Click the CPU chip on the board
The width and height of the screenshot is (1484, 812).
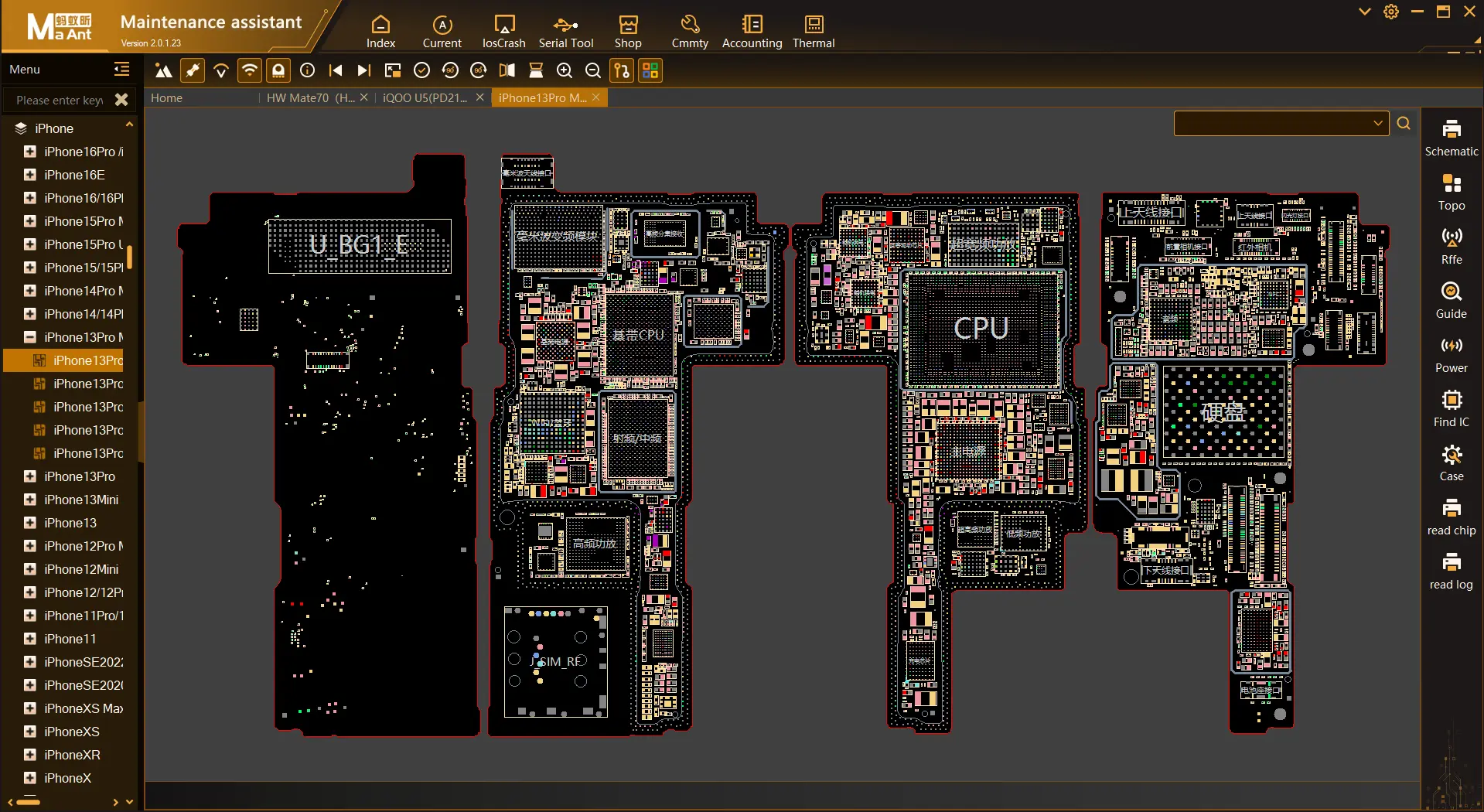[981, 329]
